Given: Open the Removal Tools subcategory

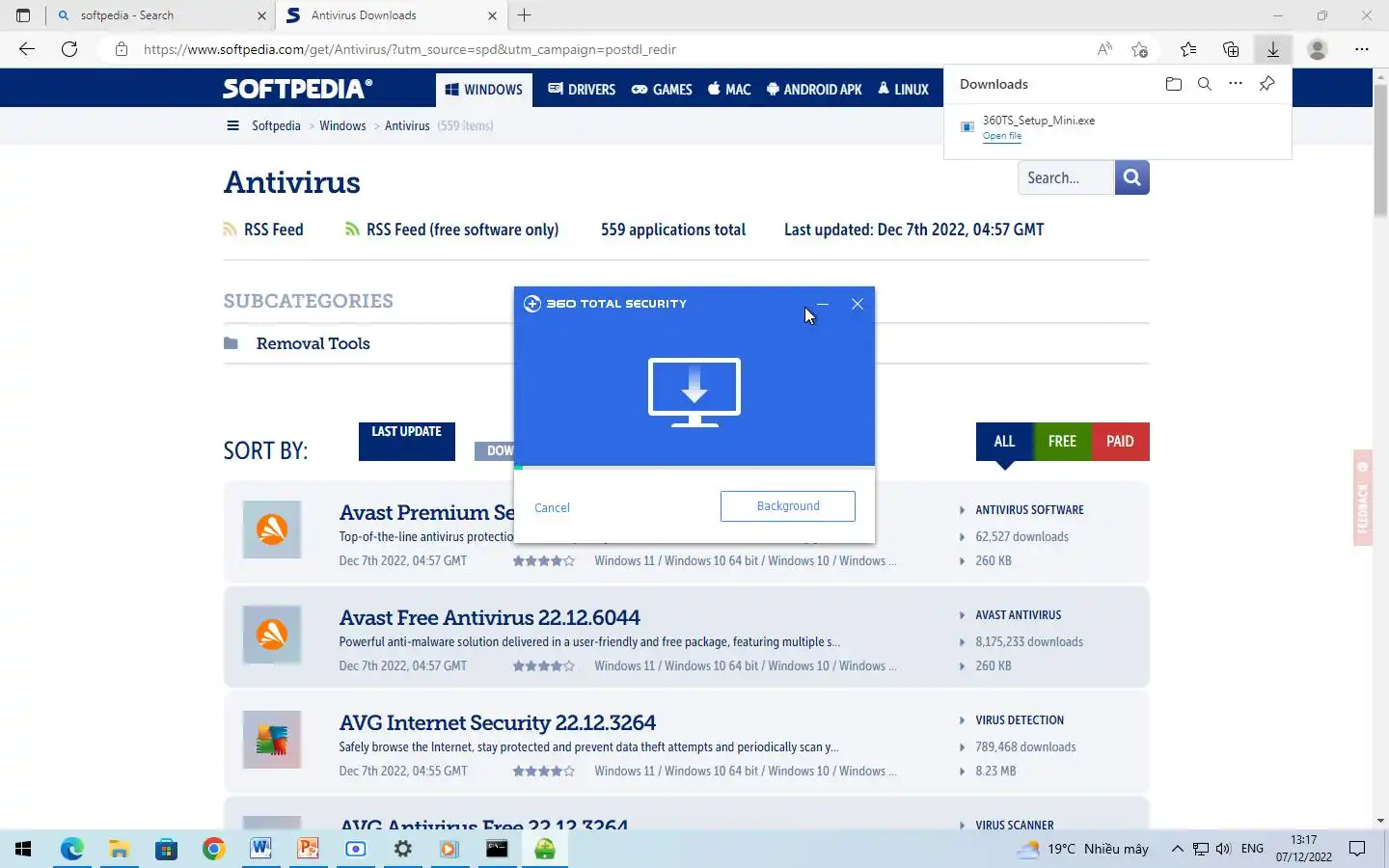Looking at the screenshot, I should [313, 343].
